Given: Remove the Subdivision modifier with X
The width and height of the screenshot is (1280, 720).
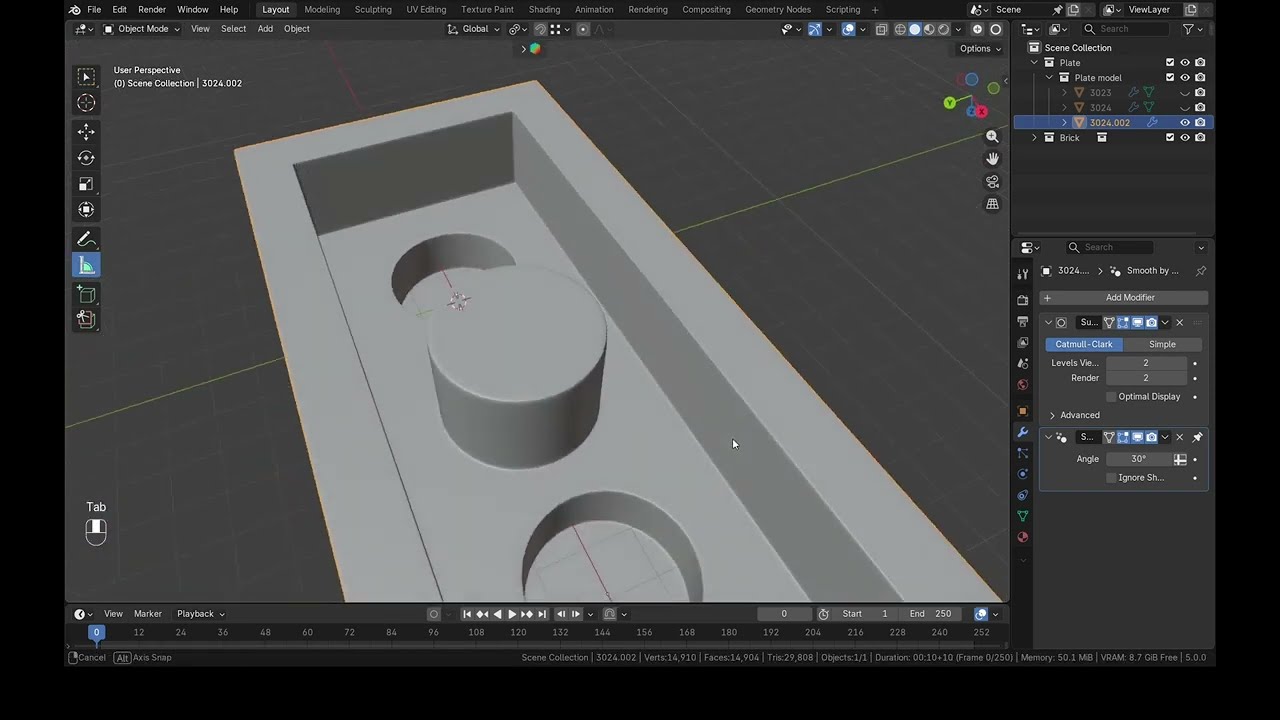Looking at the screenshot, I should 1179,323.
